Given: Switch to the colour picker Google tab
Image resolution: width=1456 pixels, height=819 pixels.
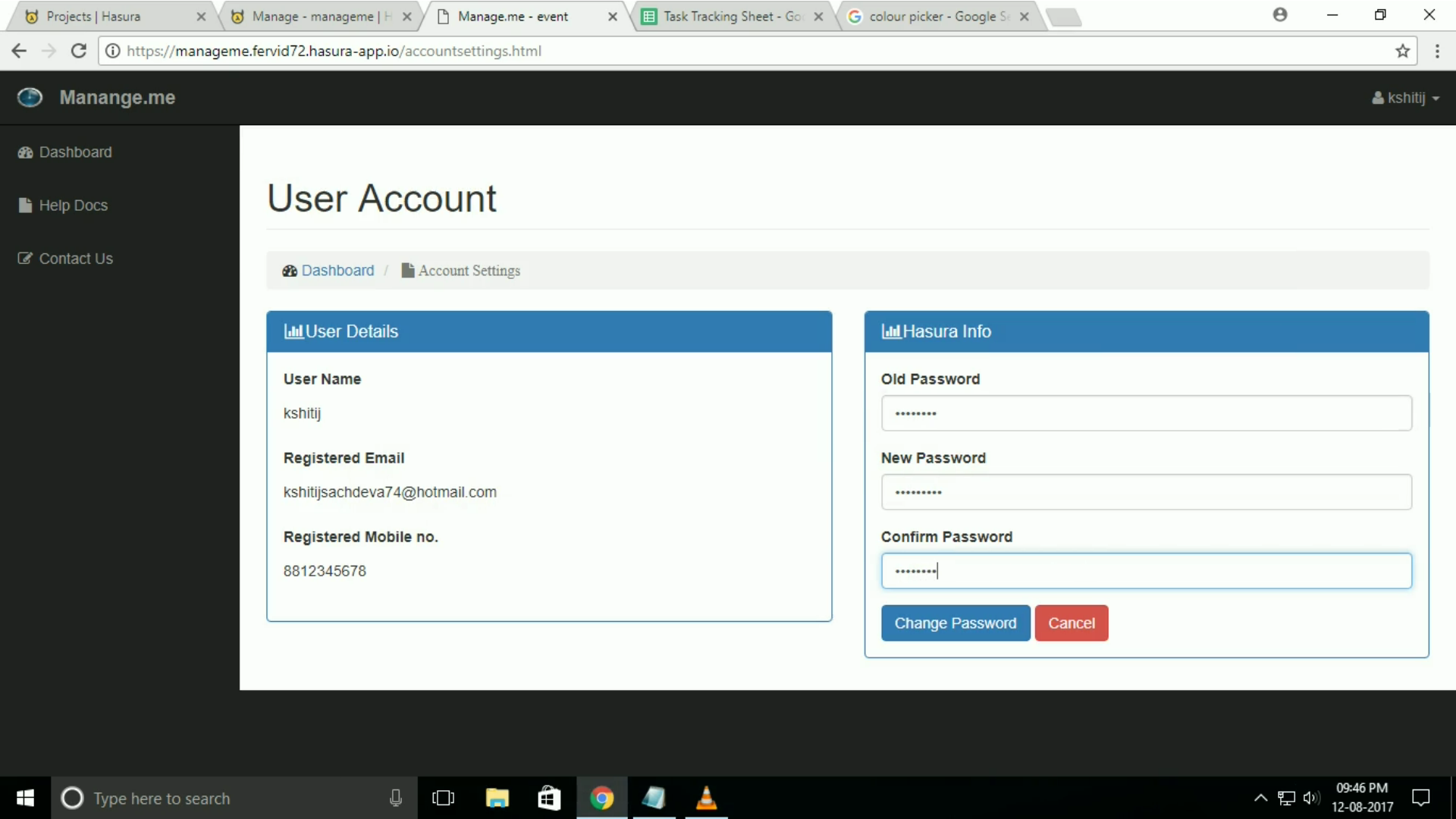Looking at the screenshot, I should (x=937, y=17).
